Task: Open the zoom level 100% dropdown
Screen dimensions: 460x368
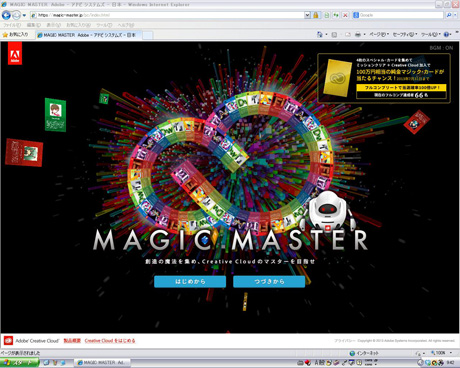Action: click(x=442, y=353)
